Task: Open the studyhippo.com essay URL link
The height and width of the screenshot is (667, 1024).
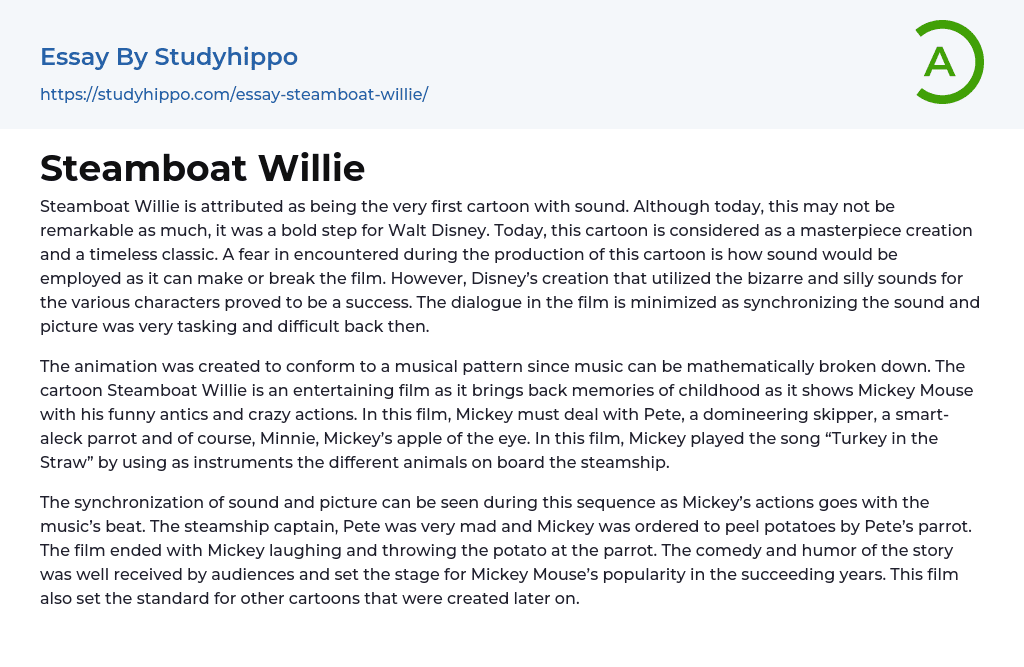Action: [x=234, y=95]
